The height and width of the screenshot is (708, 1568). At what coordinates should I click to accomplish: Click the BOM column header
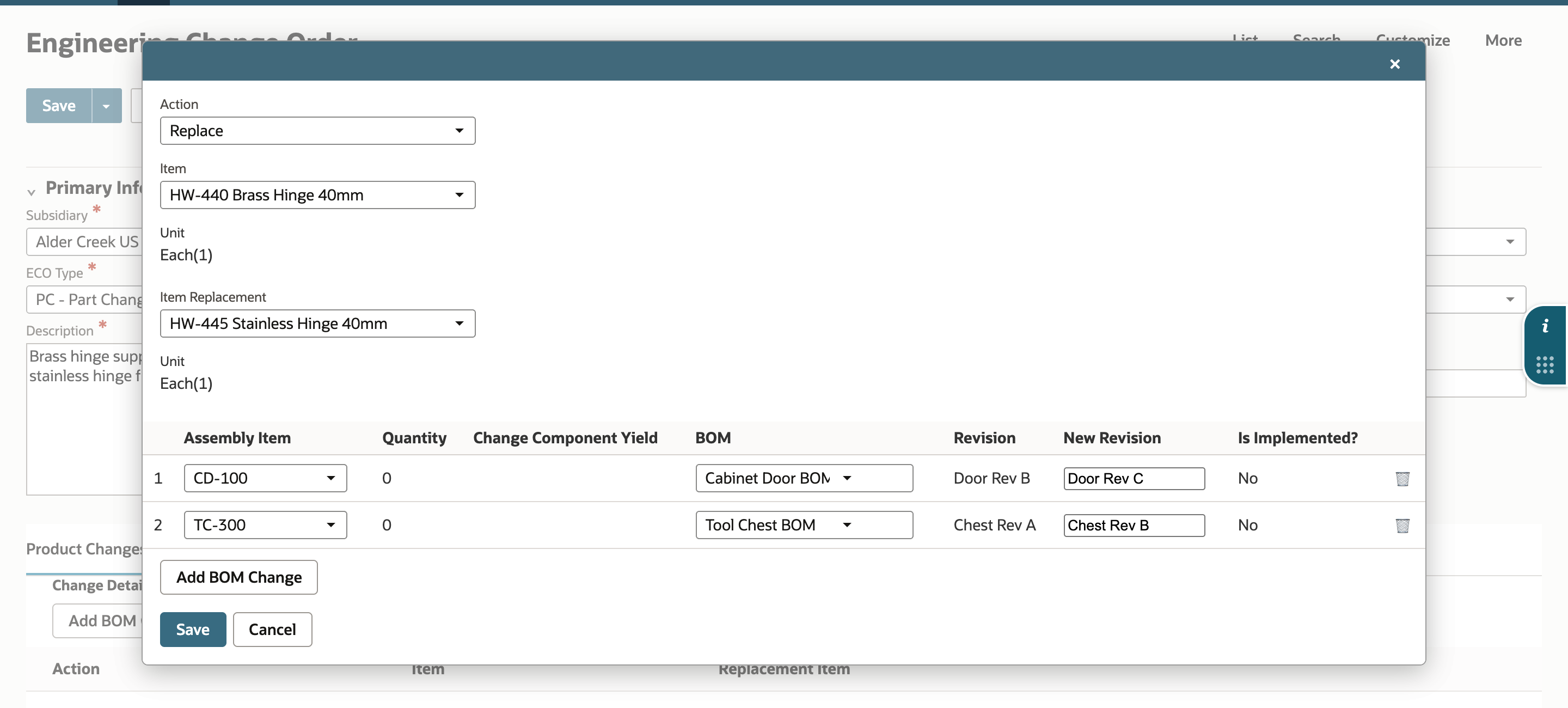[713, 438]
